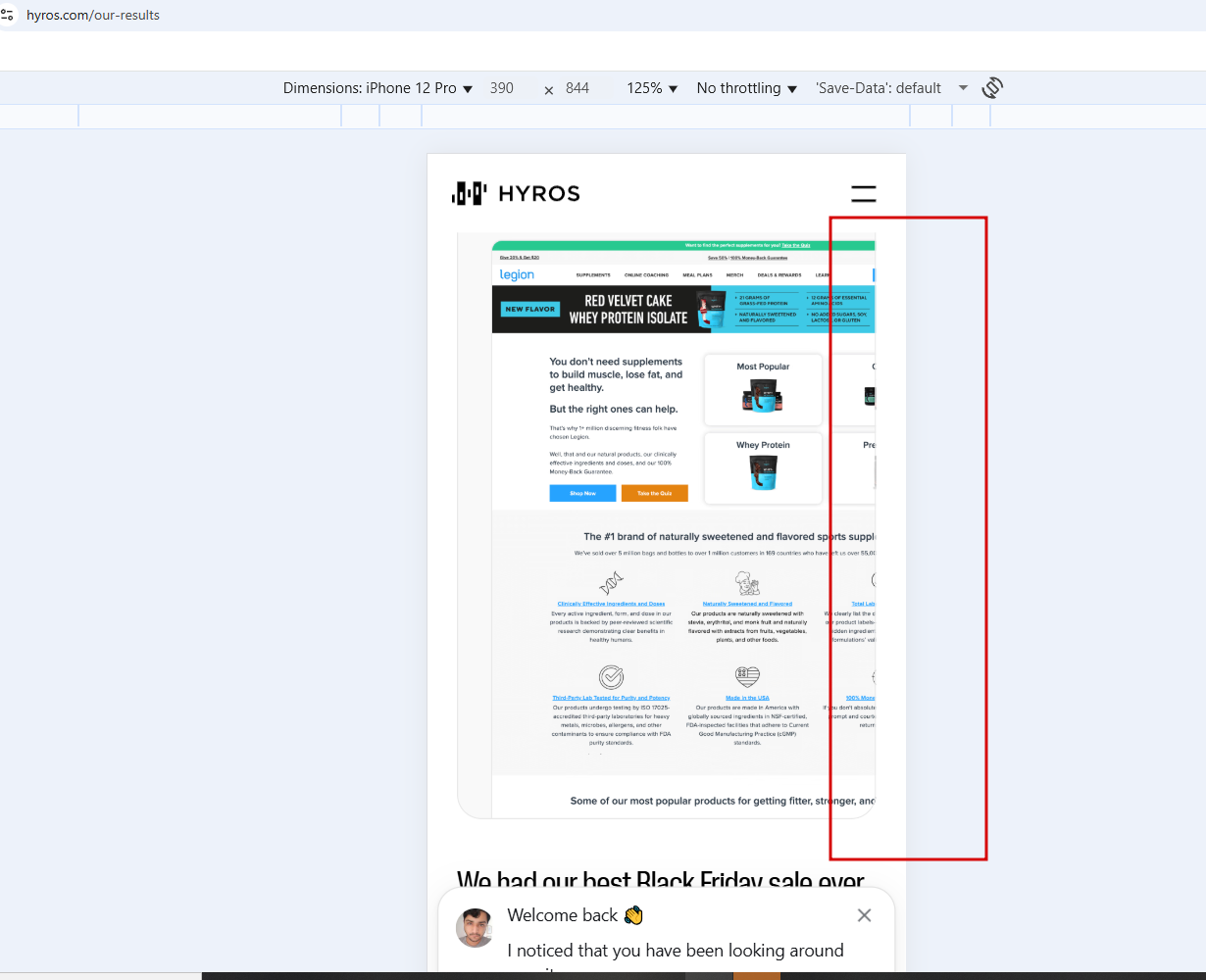Image resolution: width=1206 pixels, height=980 pixels.
Task: Click the Black Friday sale heading
Action: coord(661,879)
